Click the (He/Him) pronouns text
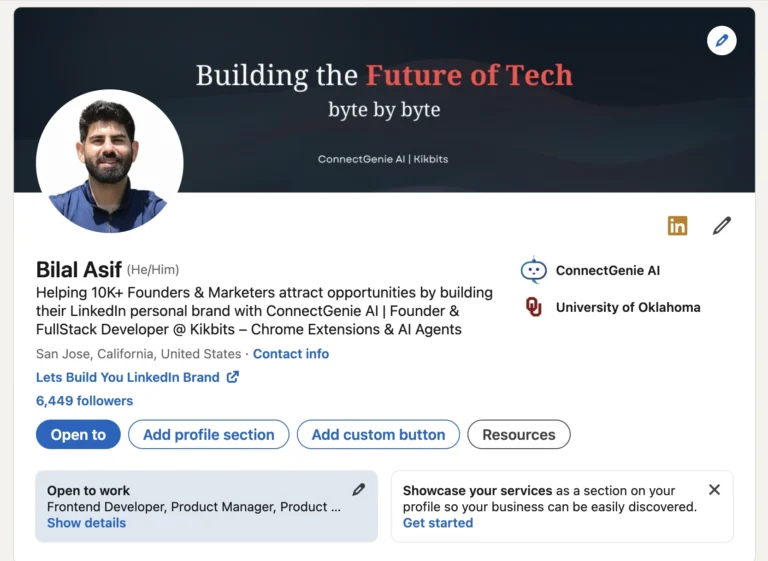Screen dimensions: 768x561 pos(153,270)
